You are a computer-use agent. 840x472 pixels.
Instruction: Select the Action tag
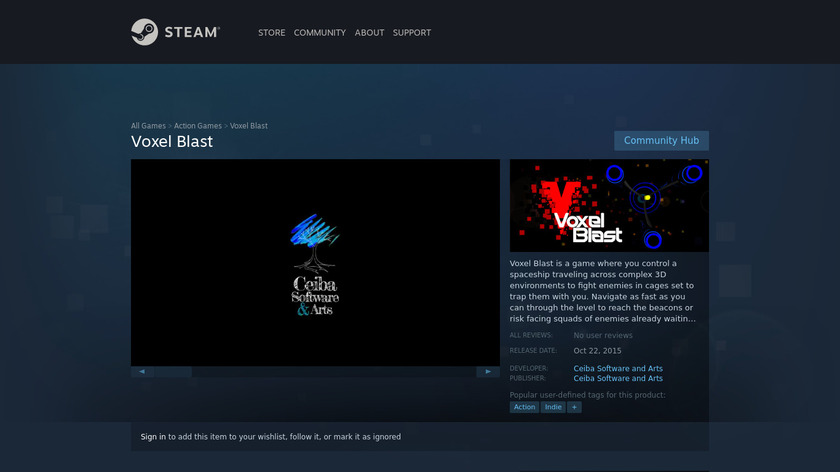click(524, 407)
